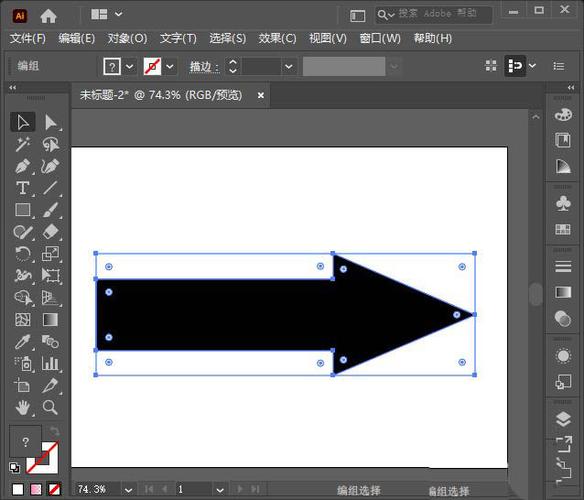Set the paint mode to Color
The width and height of the screenshot is (584, 500).
click(x=18, y=489)
